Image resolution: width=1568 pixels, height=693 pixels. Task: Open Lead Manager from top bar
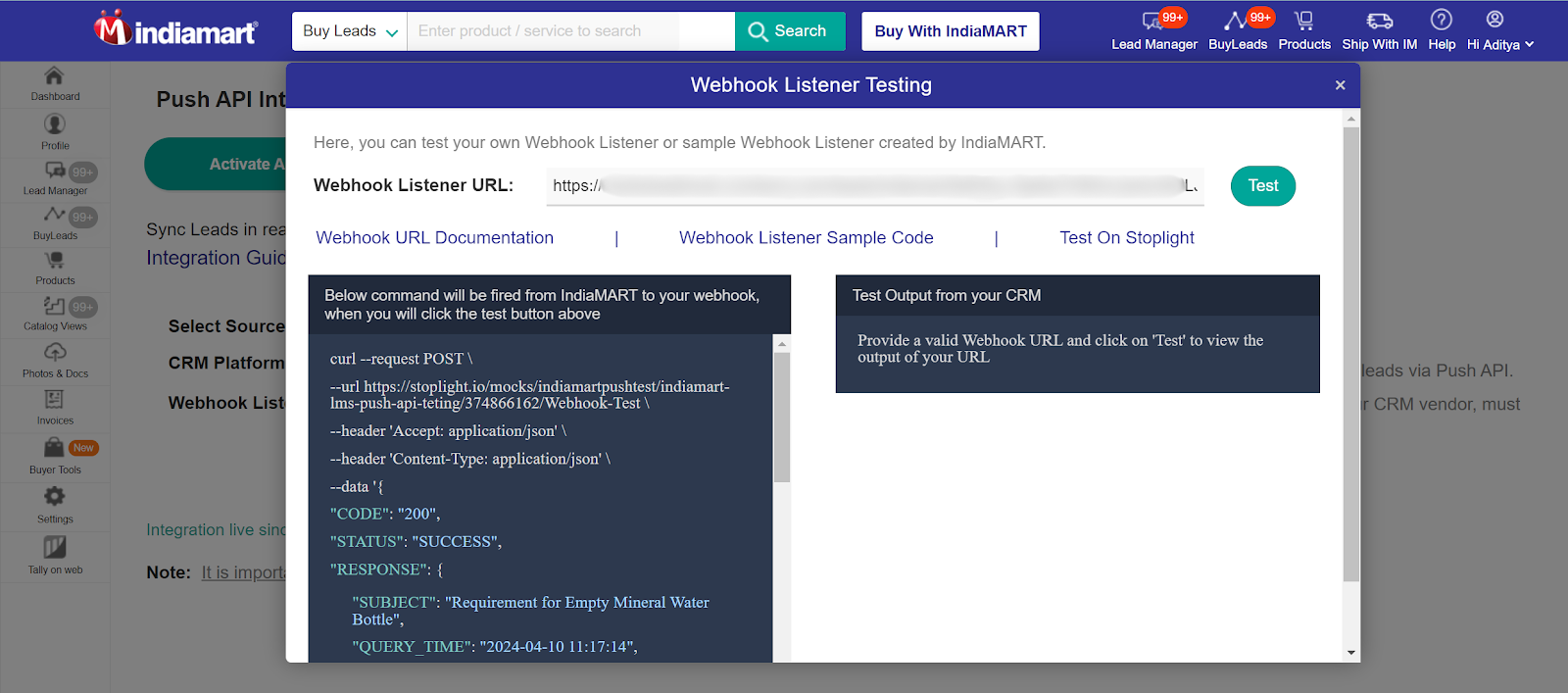tap(1154, 30)
